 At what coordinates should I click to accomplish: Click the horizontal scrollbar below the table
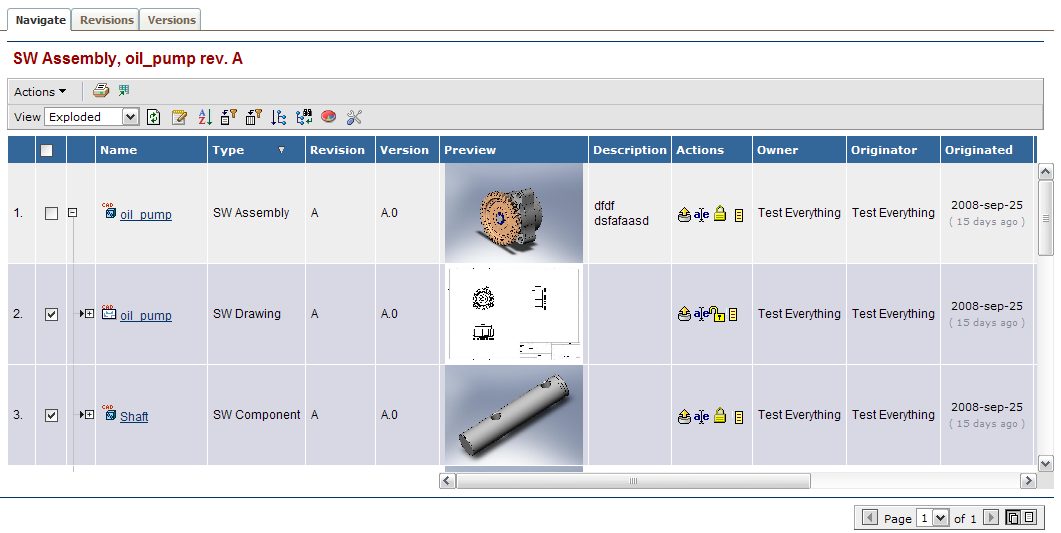(x=632, y=481)
